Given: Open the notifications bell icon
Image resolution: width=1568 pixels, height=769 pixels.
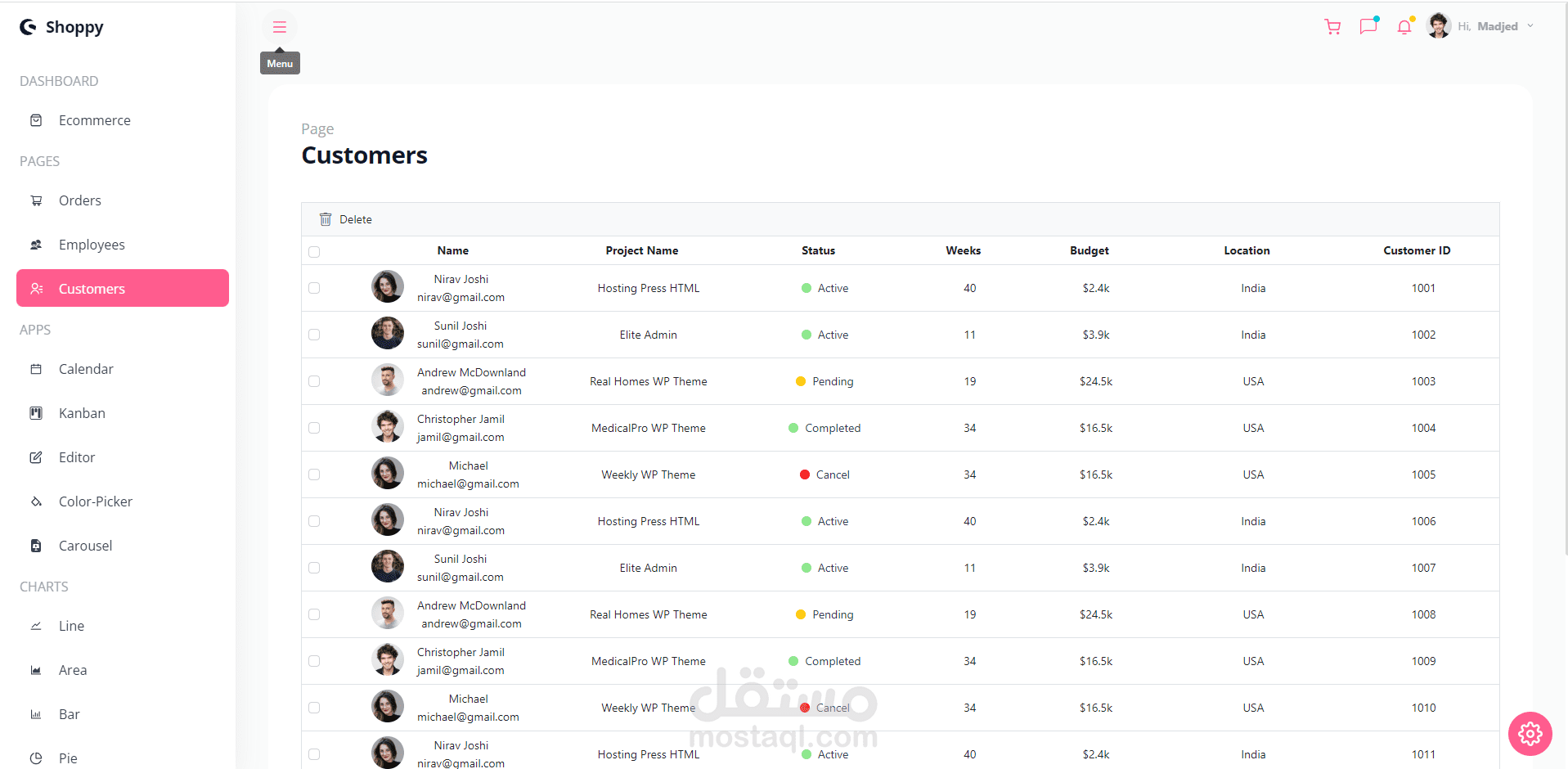Looking at the screenshot, I should click(1404, 27).
